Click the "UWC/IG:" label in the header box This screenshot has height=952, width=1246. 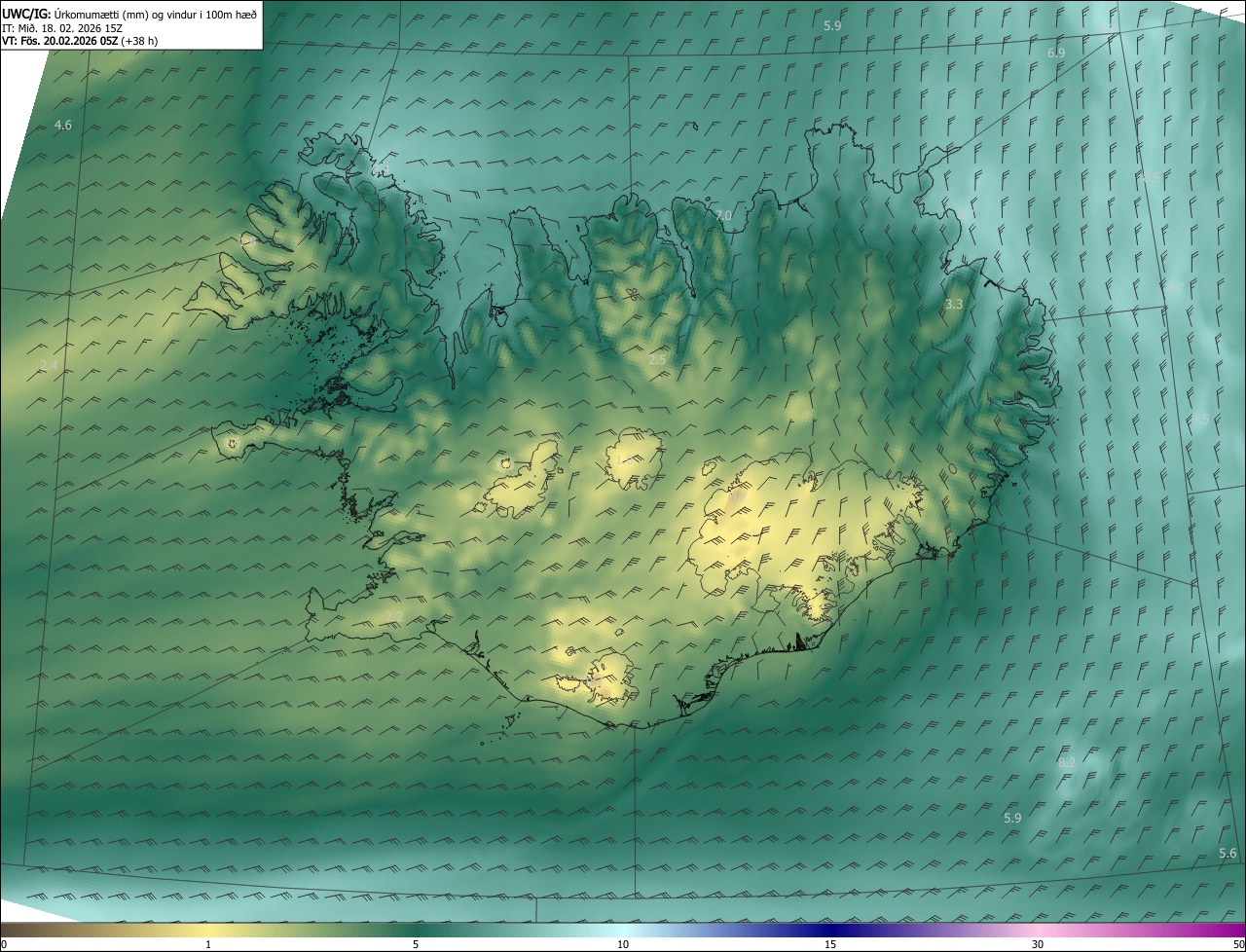[25, 14]
